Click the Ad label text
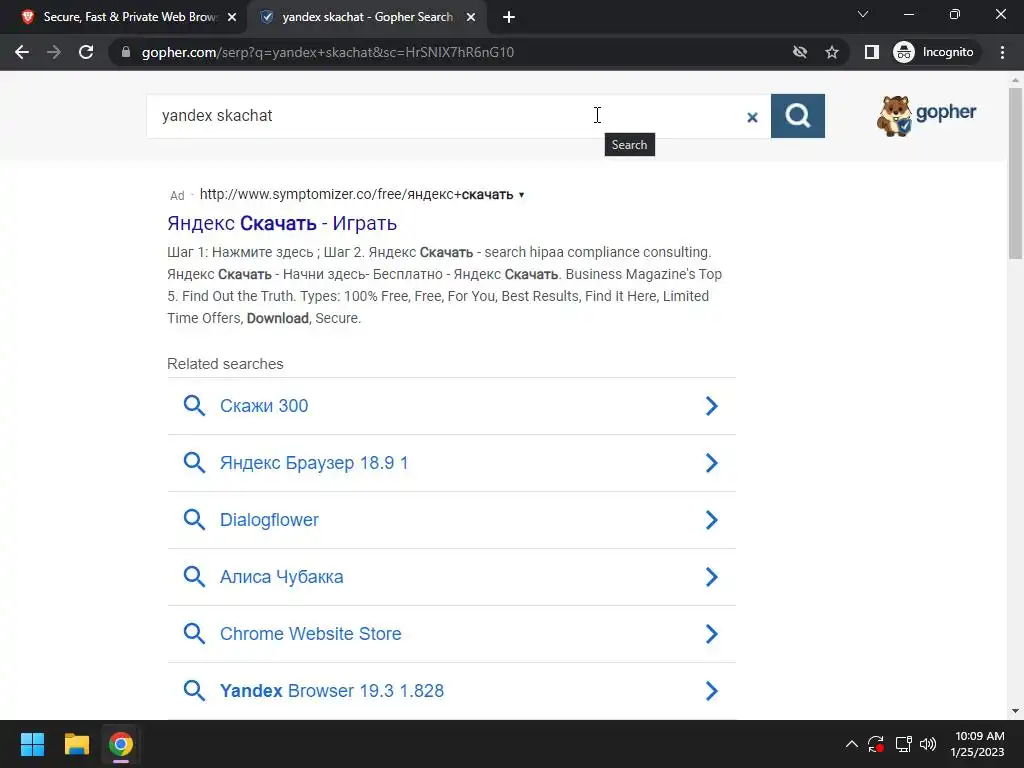 (177, 195)
